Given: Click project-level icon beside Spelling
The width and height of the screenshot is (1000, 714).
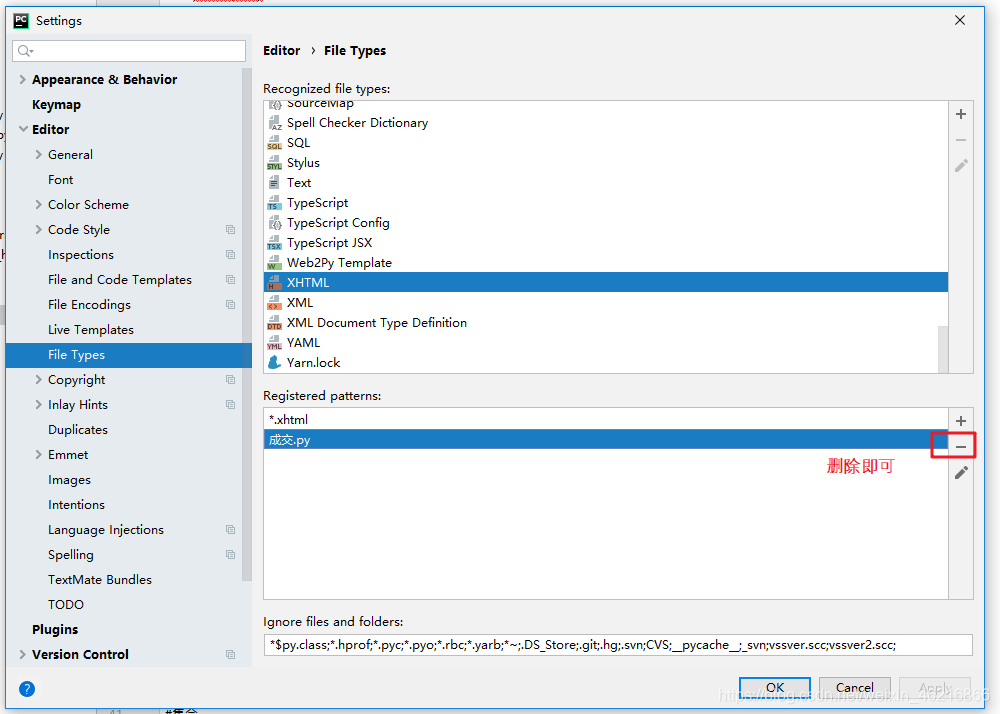Looking at the screenshot, I should (x=230, y=555).
